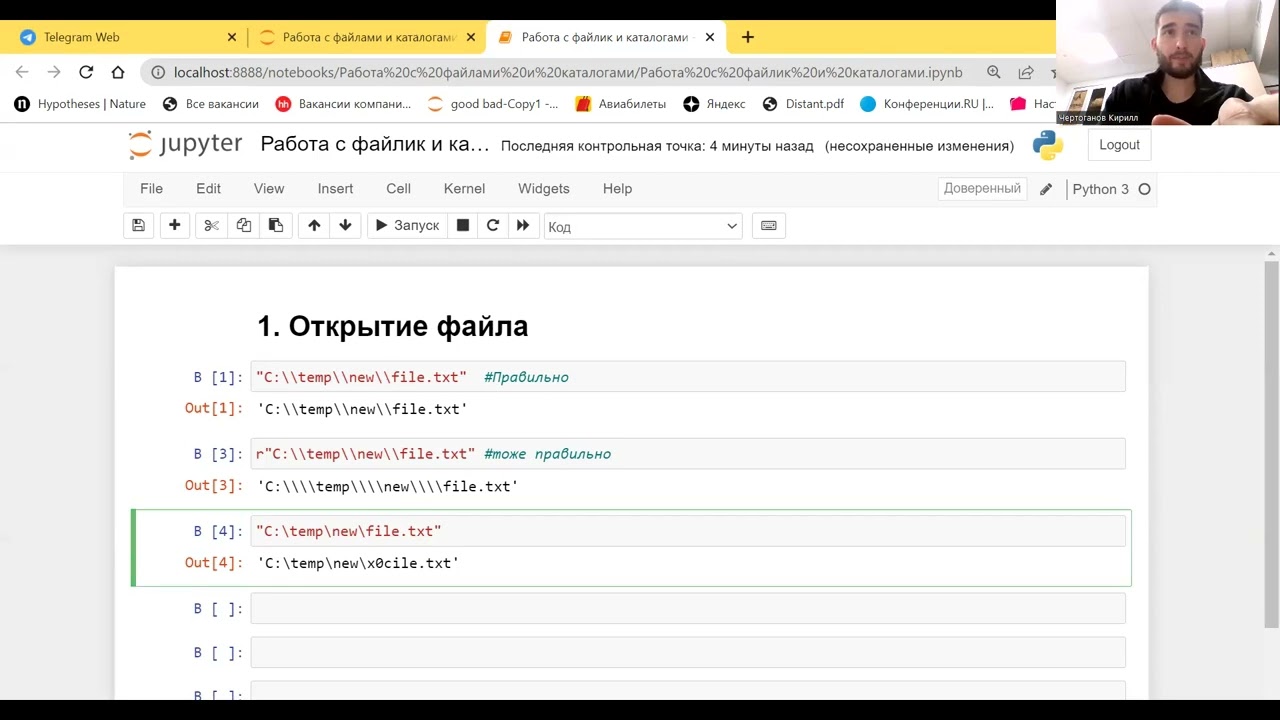Image resolution: width=1280 pixels, height=720 pixels.
Task: Insert a new cell below with plus icon
Action: (174, 226)
